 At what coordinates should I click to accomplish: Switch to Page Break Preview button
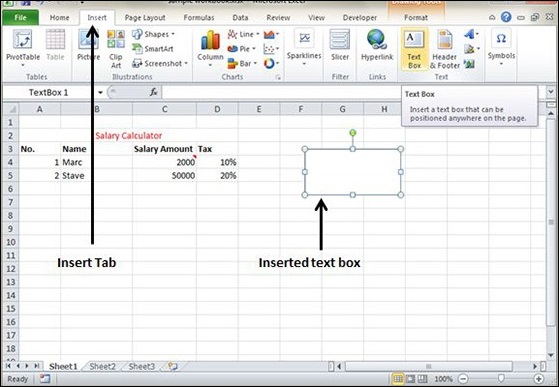pyautogui.click(x=422, y=378)
